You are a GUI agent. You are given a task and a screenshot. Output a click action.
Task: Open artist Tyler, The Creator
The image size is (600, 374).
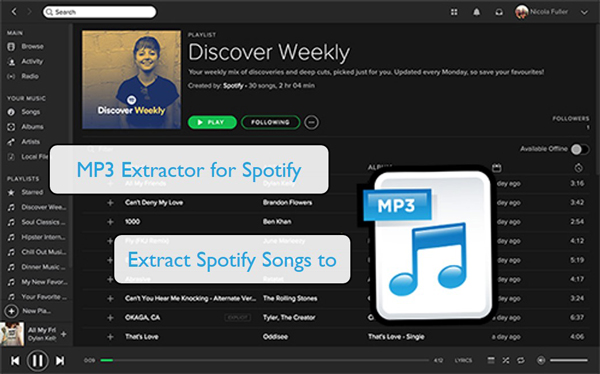tap(289, 317)
